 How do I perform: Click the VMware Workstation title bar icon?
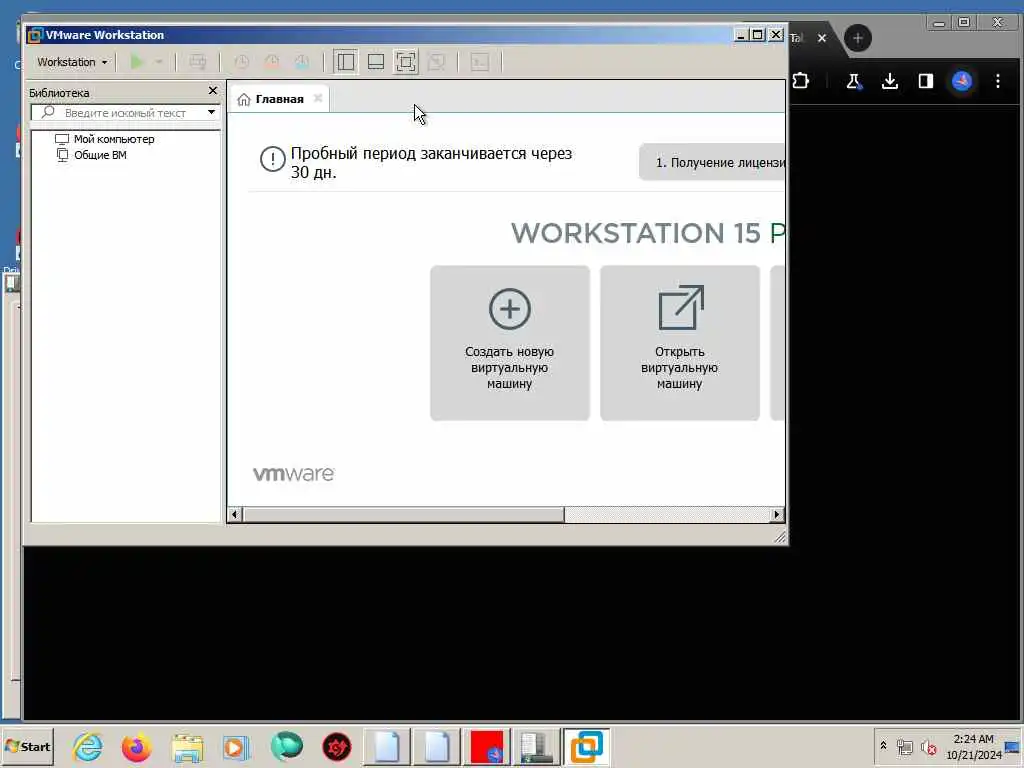(x=35, y=35)
